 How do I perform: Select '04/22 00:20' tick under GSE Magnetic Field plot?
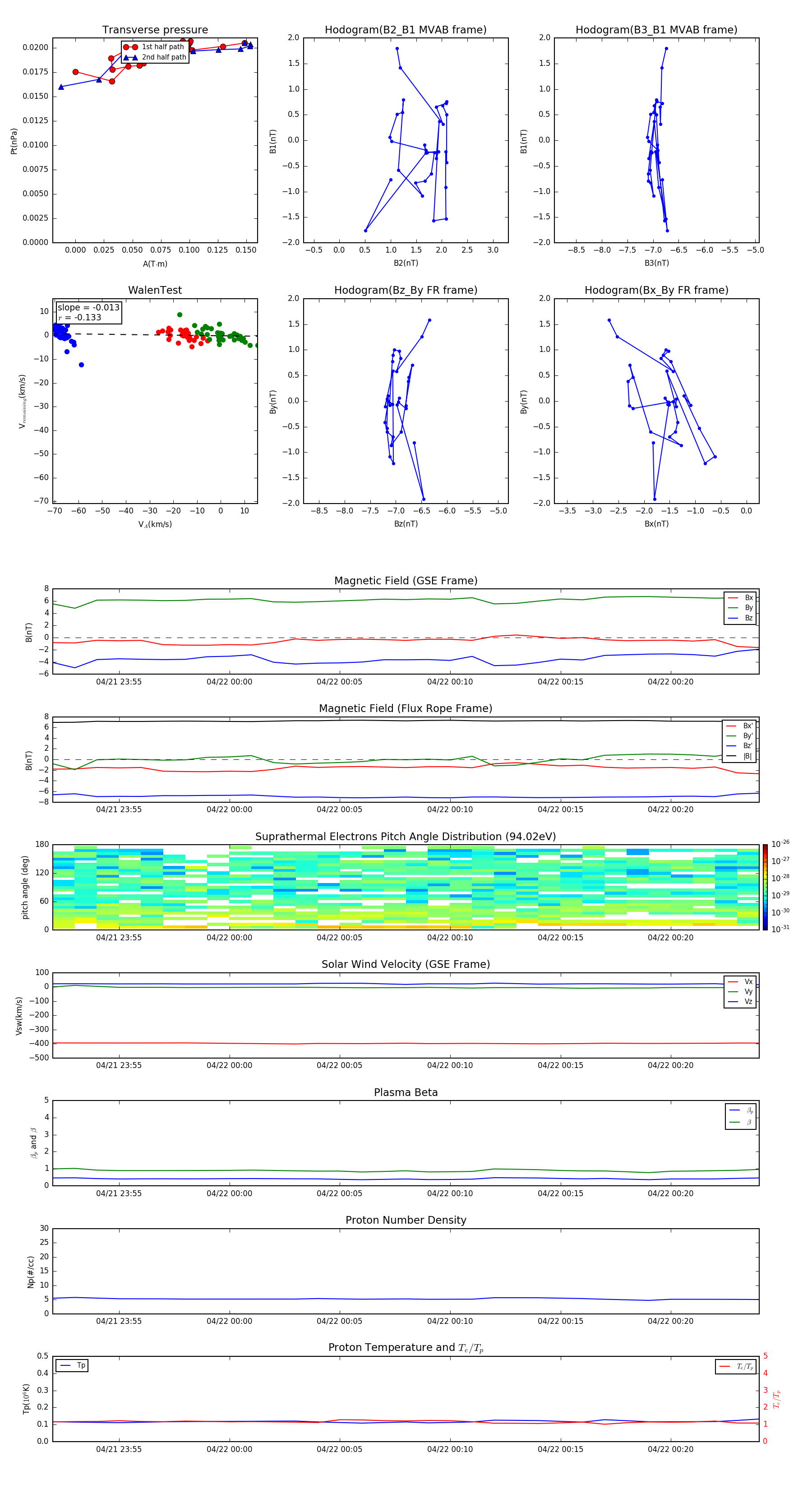[670, 681]
